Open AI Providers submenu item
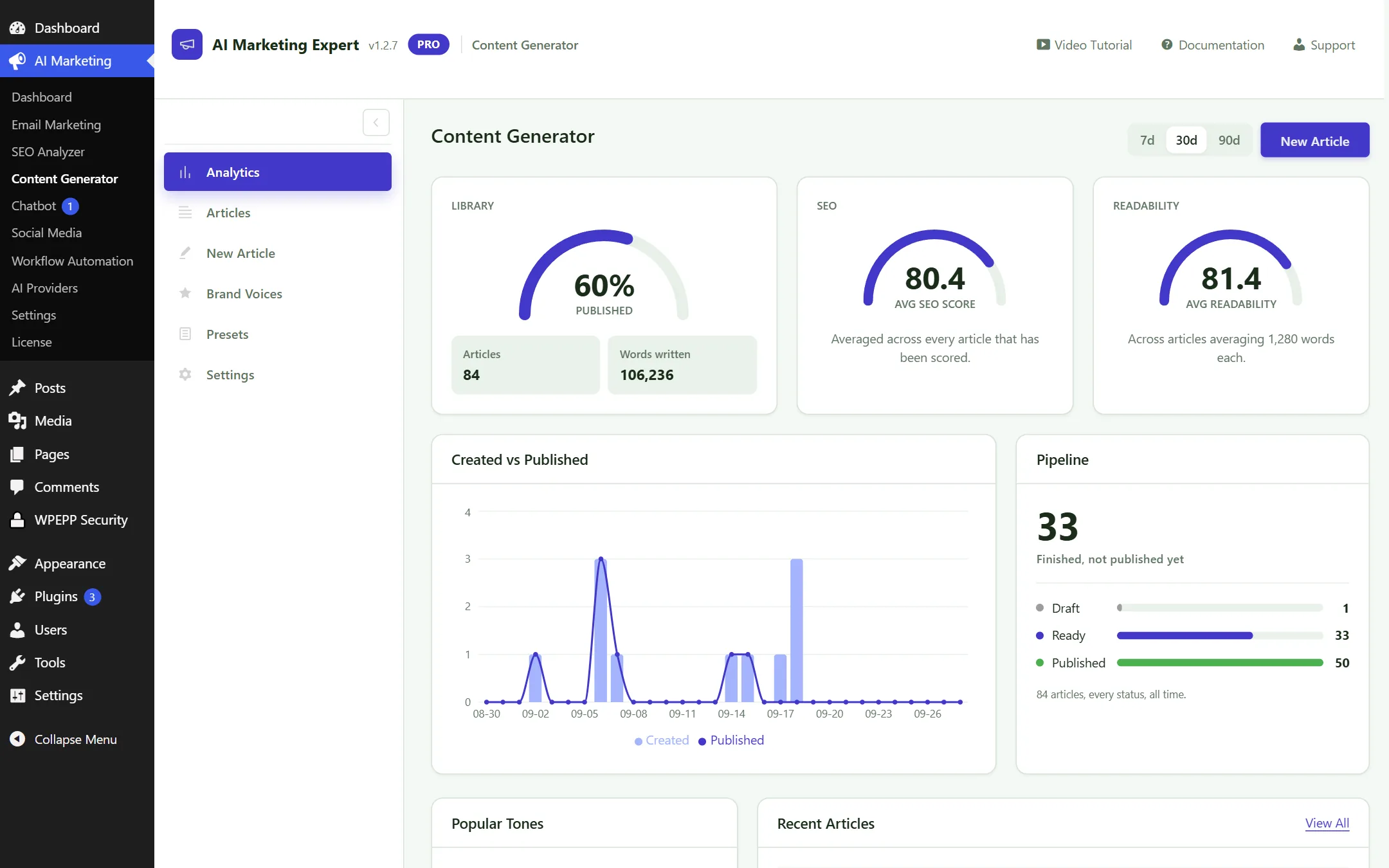 (44, 288)
